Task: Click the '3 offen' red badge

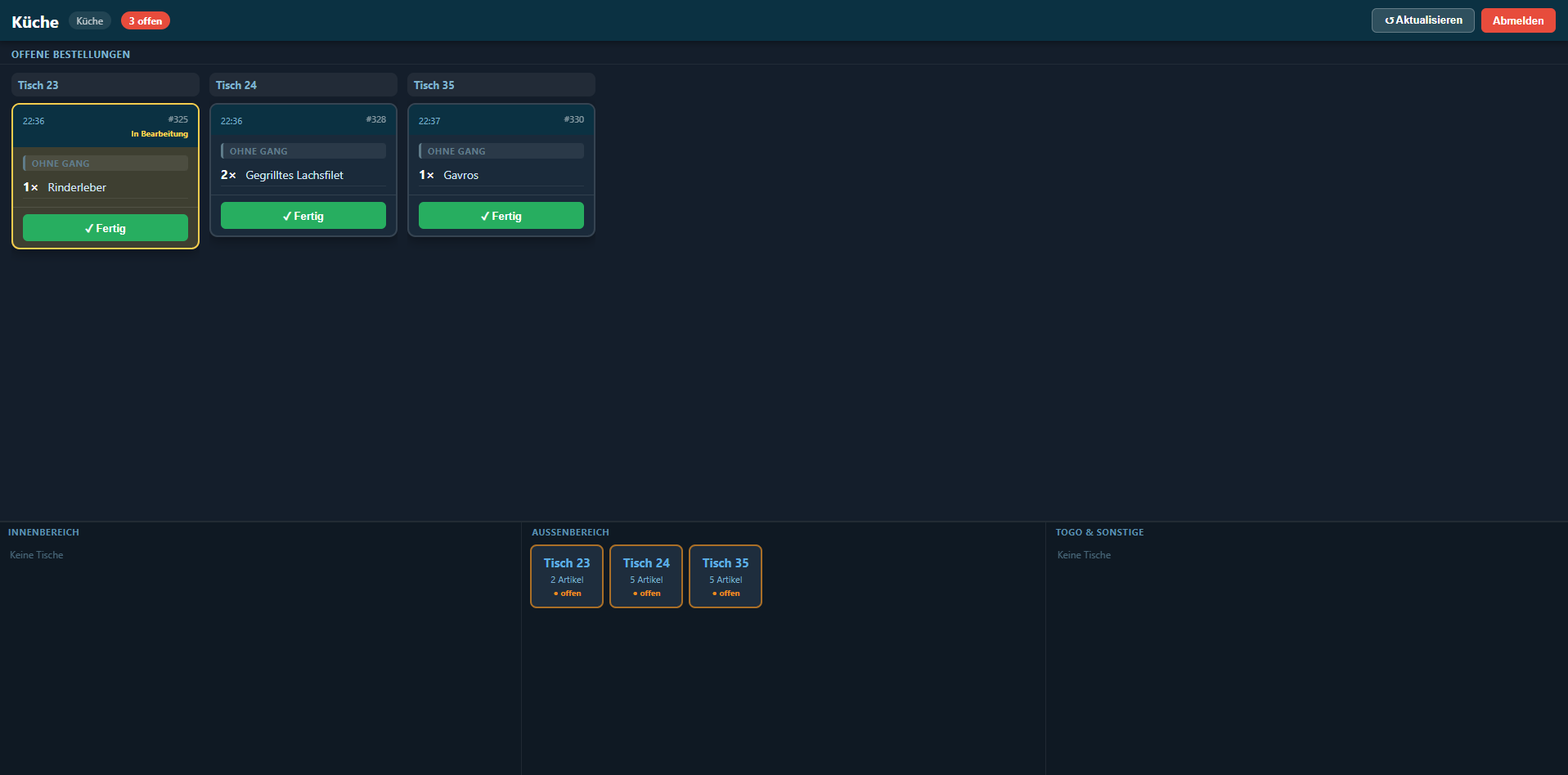Action: pos(146,21)
